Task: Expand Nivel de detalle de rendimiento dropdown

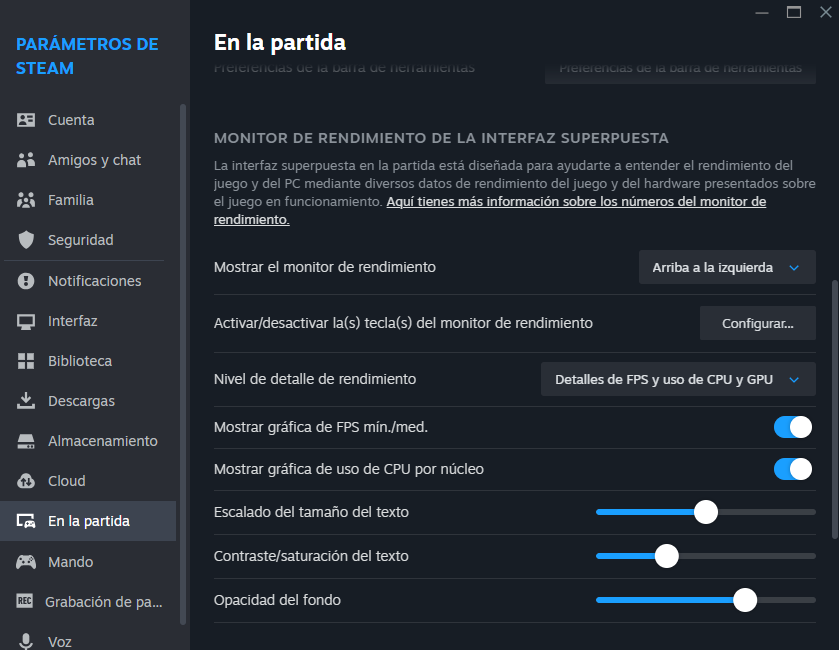Action: [678, 379]
